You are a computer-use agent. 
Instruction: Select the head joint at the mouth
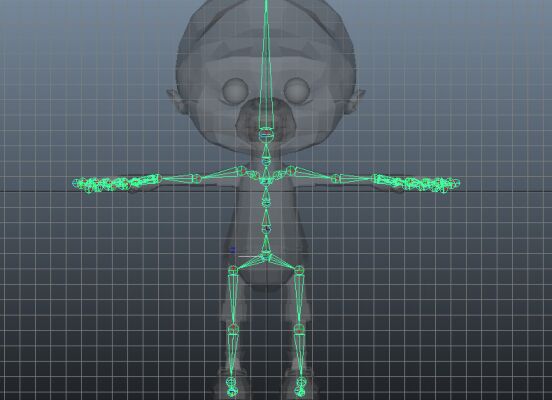pyautogui.click(x=266, y=134)
